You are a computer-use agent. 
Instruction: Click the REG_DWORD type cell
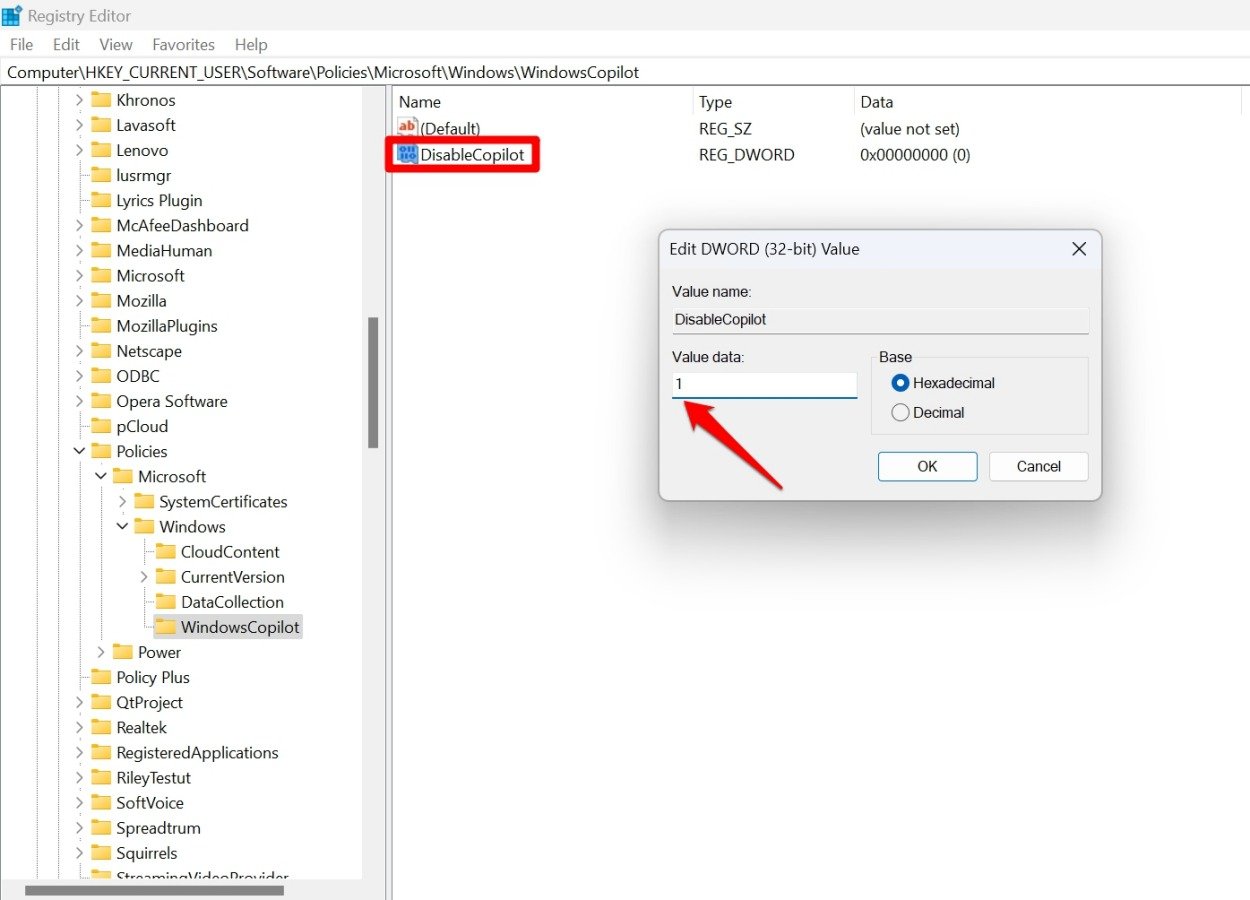746,155
